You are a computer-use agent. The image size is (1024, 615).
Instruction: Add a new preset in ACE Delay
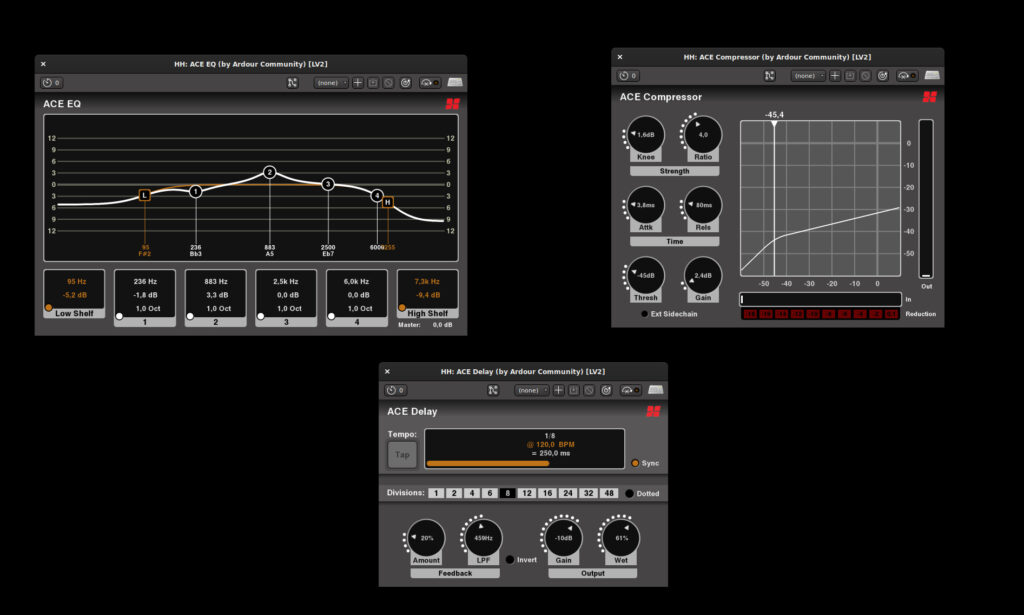(558, 390)
